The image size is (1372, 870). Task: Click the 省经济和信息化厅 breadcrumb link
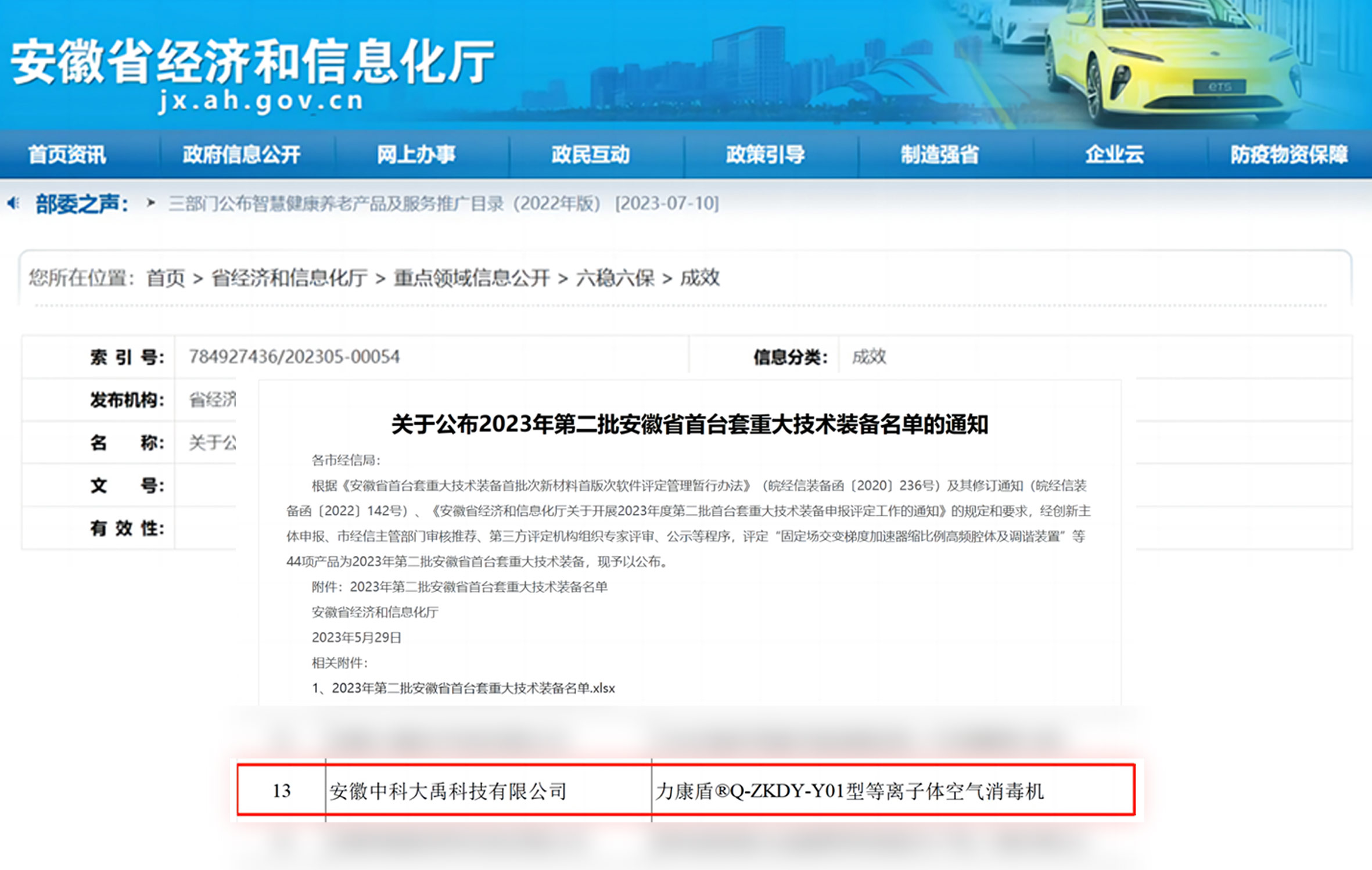pyautogui.click(x=289, y=278)
